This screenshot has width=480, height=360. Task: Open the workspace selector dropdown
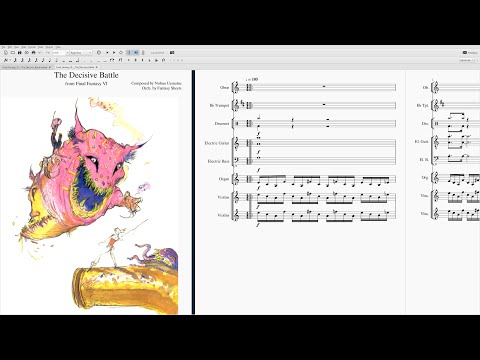pos(467,60)
